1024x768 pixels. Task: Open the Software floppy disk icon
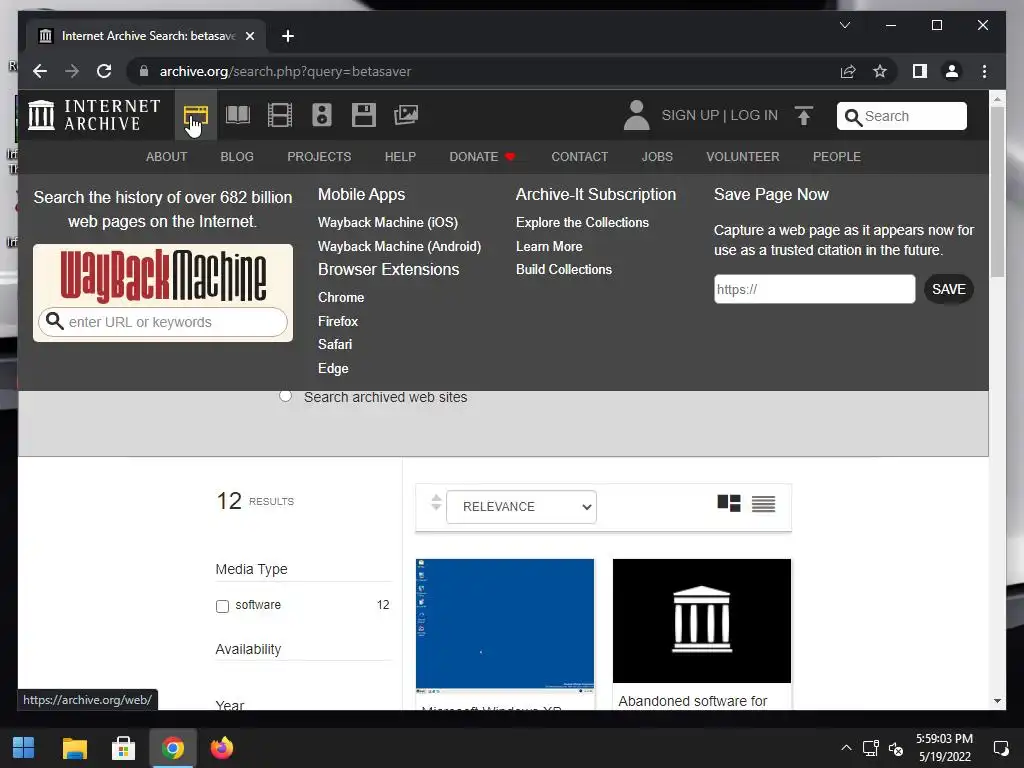click(x=364, y=116)
